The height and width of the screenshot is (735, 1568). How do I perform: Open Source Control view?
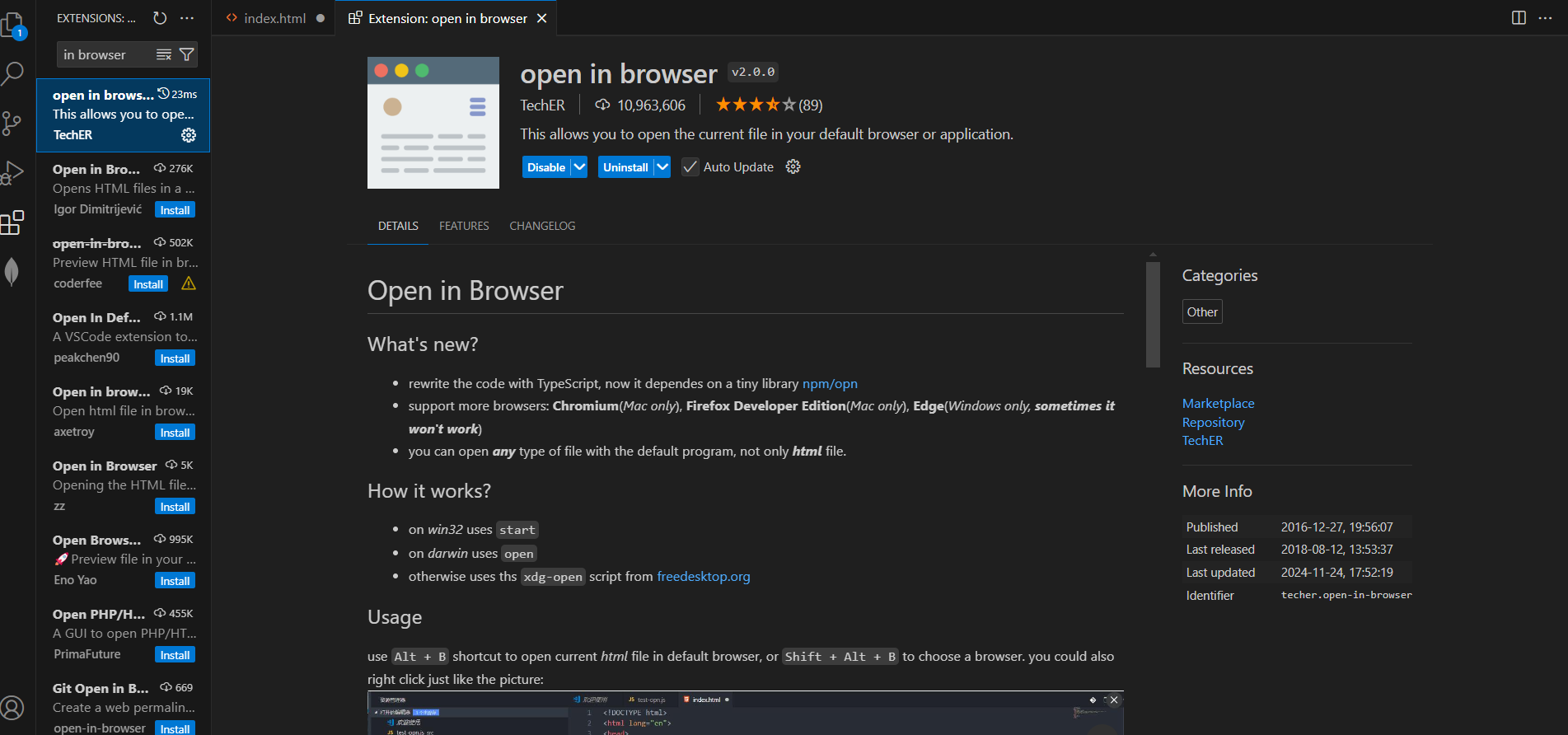click(12, 124)
